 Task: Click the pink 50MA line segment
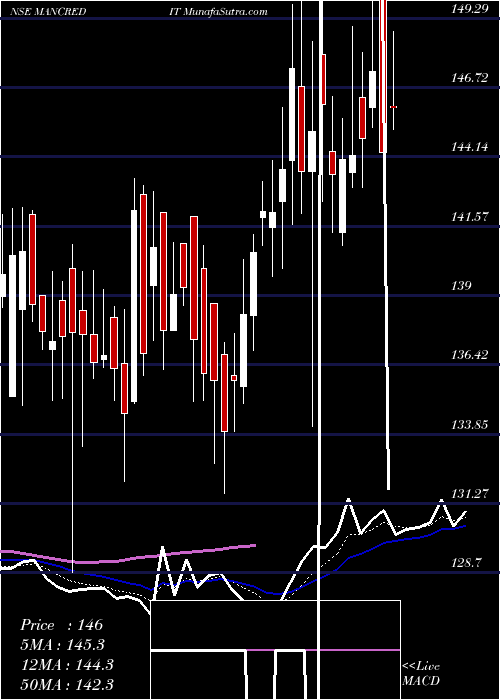(x=128, y=554)
